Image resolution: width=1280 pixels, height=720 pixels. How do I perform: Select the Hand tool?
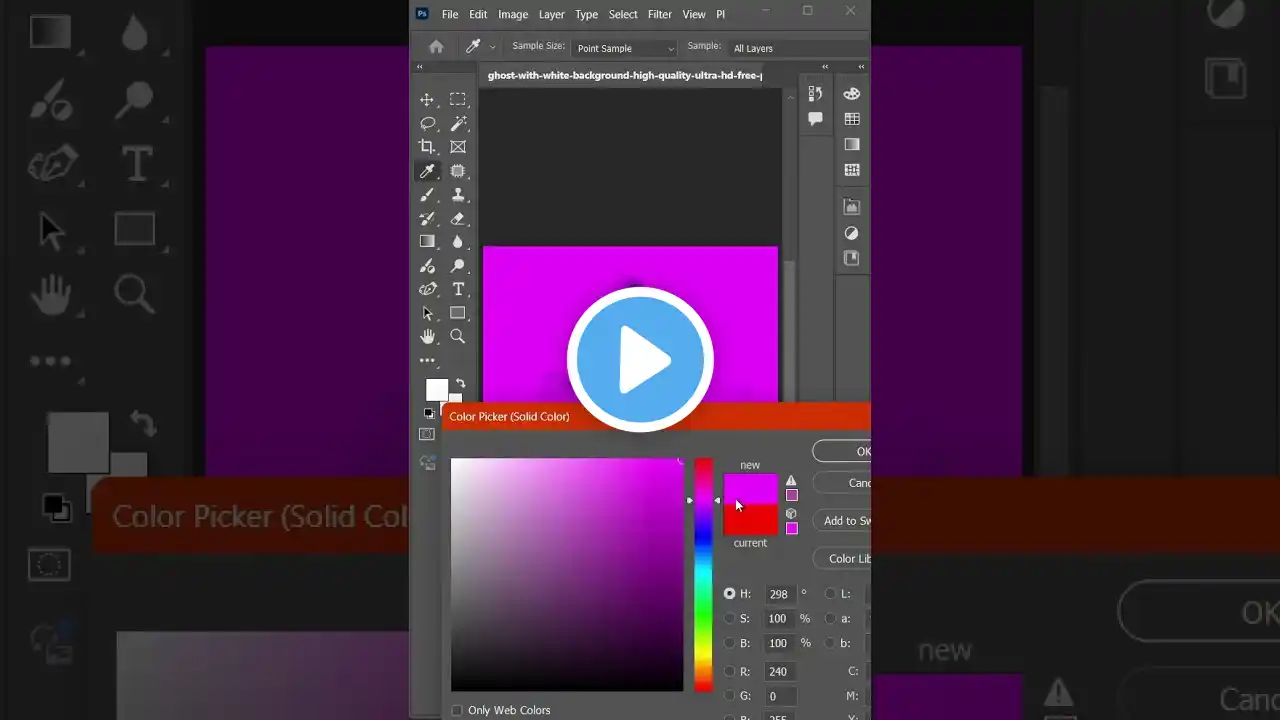[427, 337]
